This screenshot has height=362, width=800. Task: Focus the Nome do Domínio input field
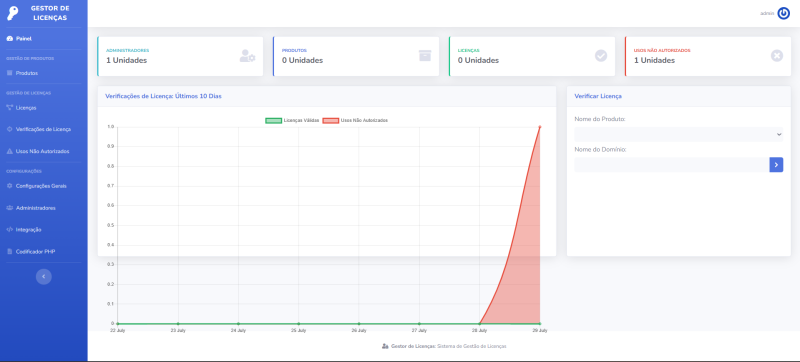671,165
